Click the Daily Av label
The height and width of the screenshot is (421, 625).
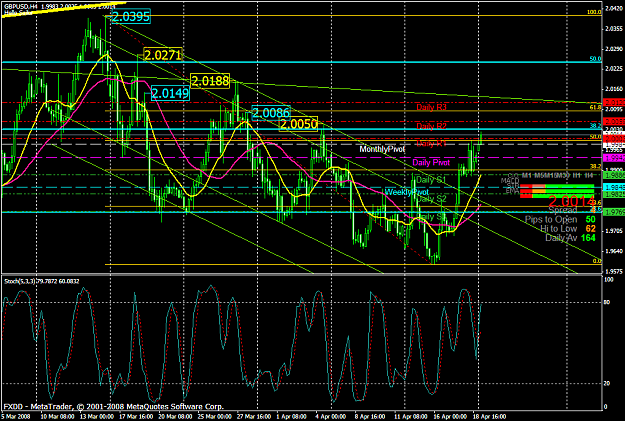click(x=561, y=238)
